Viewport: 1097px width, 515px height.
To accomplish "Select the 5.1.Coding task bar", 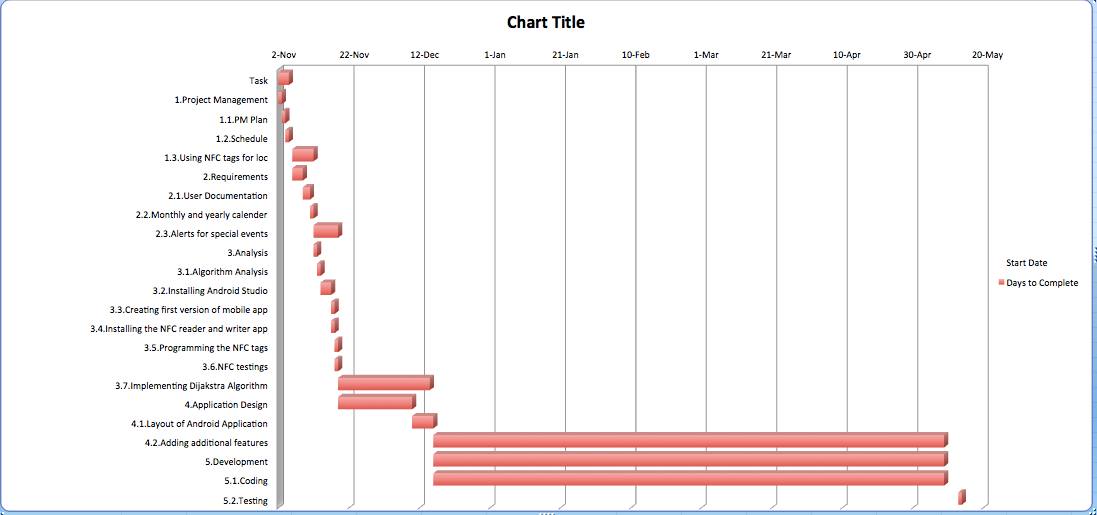I will [x=689, y=479].
